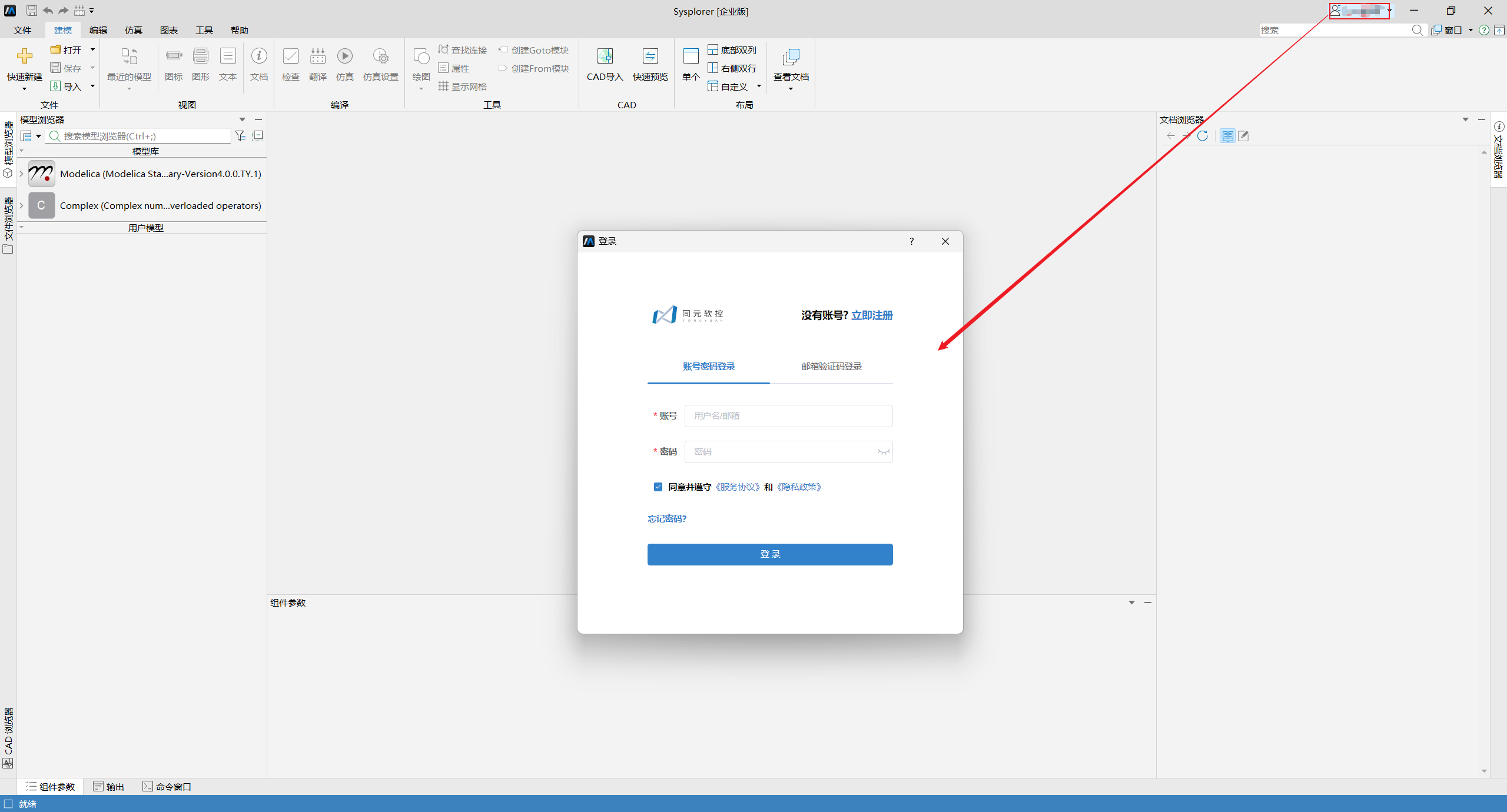This screenshot has width=1507, height=812.
Task: Collapse the 用户模型 section
Action: tap(22, 227)
